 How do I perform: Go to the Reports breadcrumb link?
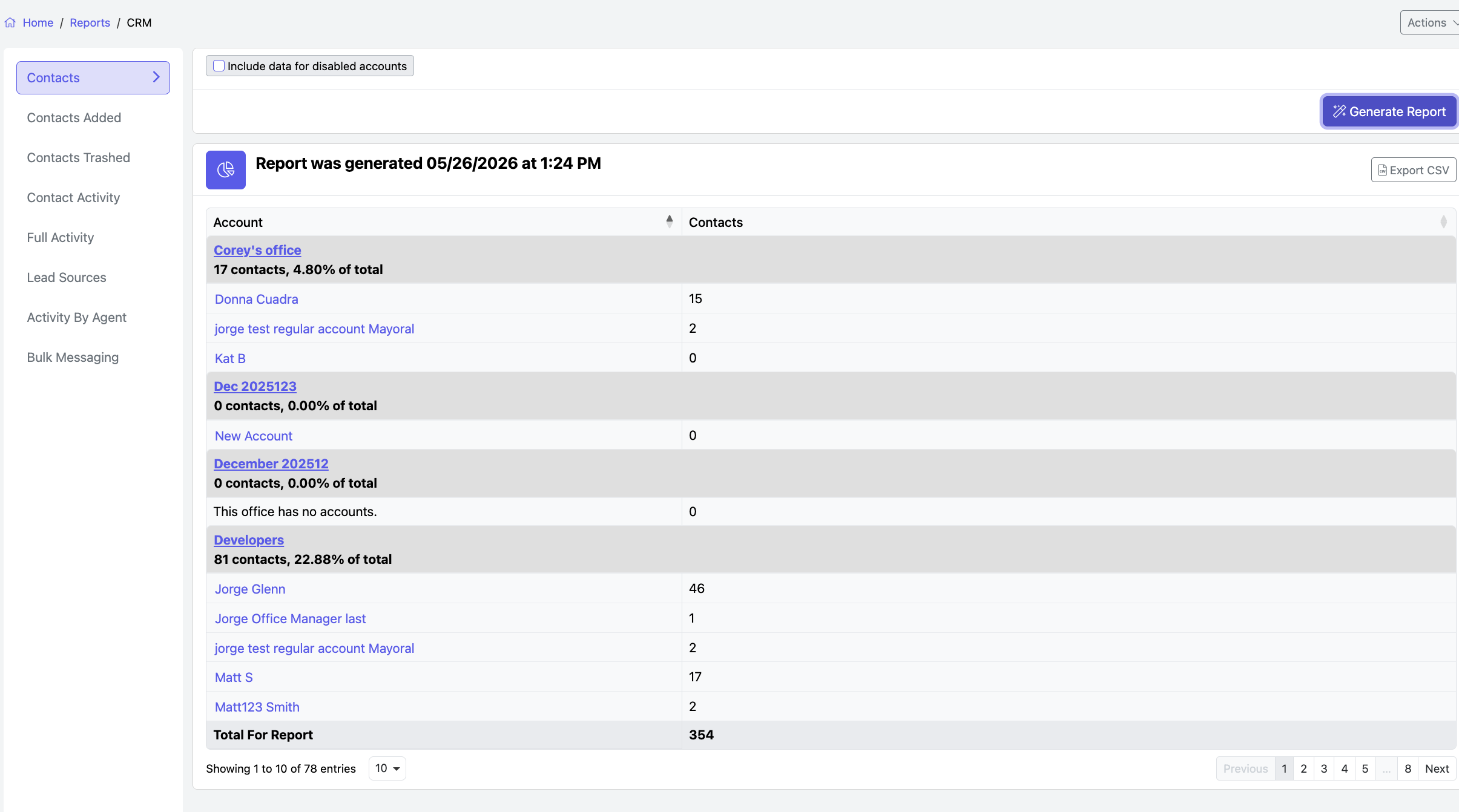coord(90,23)
